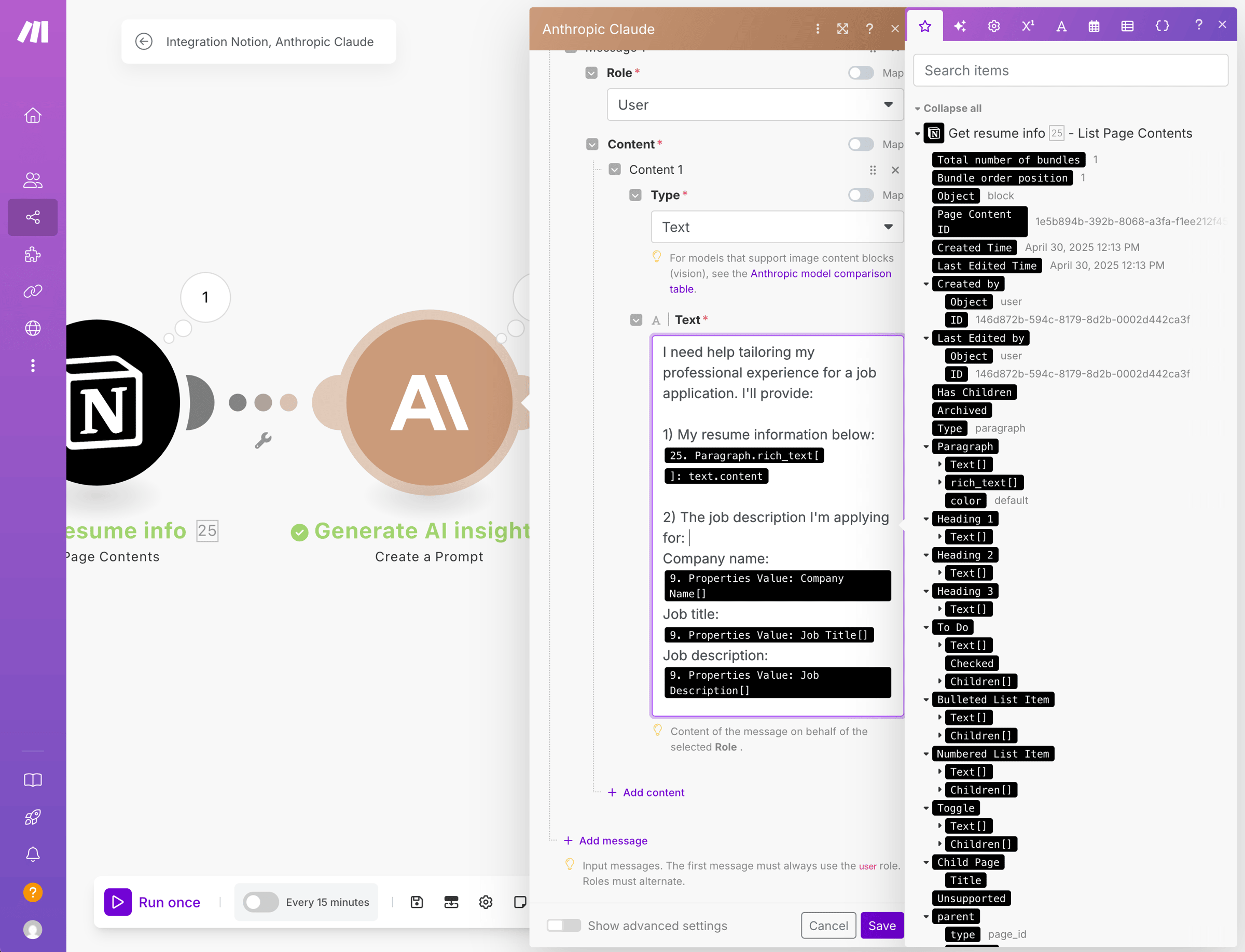1245x952 pixels.
Task: Open the Notes icon in bottom toolbar
Action: [x=520, y=902]
